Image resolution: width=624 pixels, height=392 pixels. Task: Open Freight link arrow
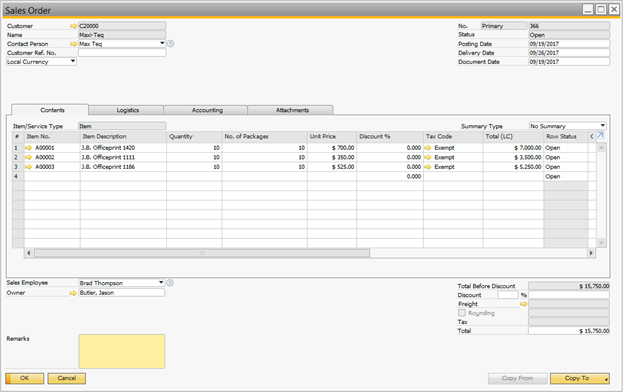[x=523, y=304]
